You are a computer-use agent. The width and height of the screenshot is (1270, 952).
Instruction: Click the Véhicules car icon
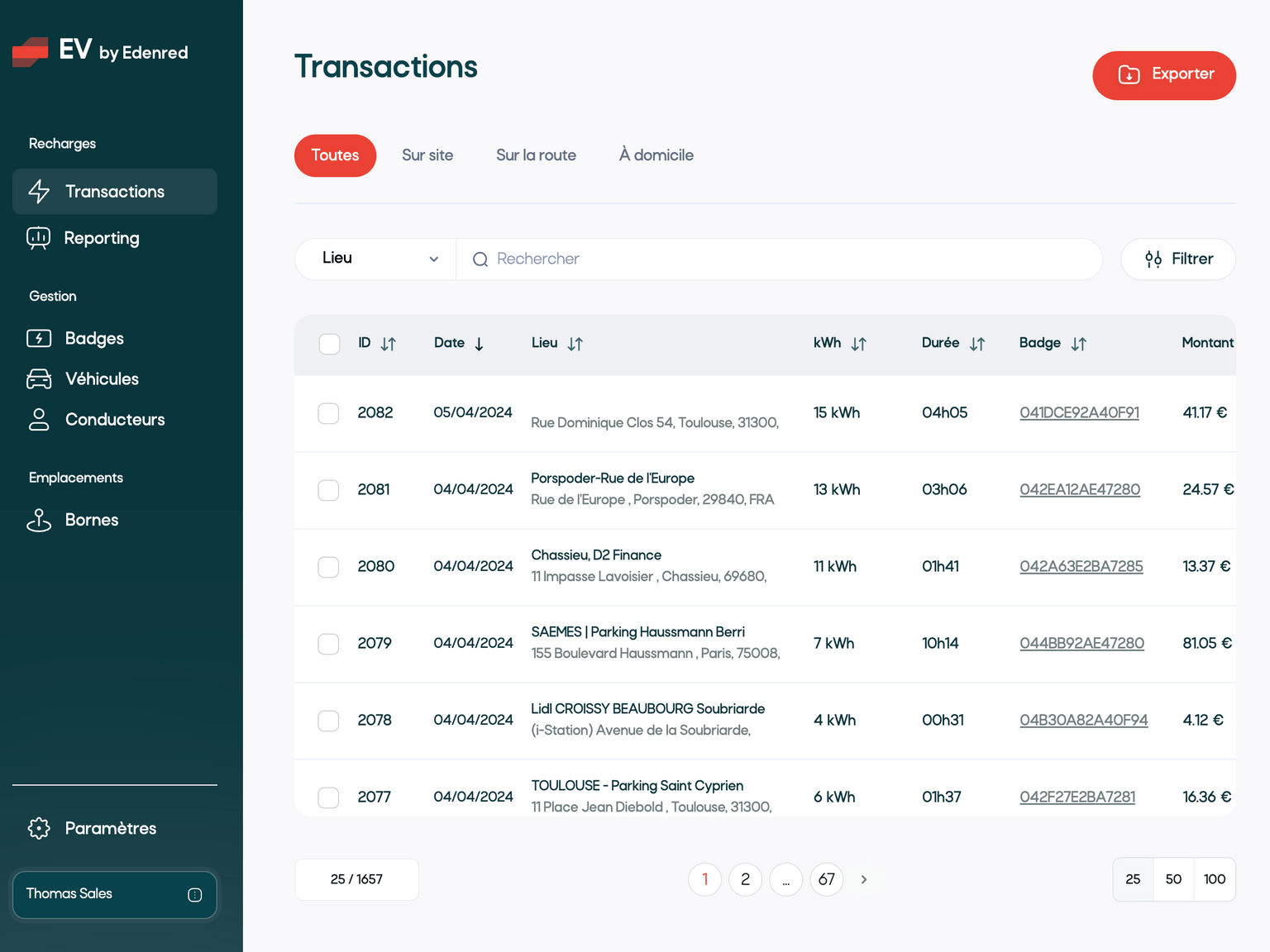tap(39, 378)
